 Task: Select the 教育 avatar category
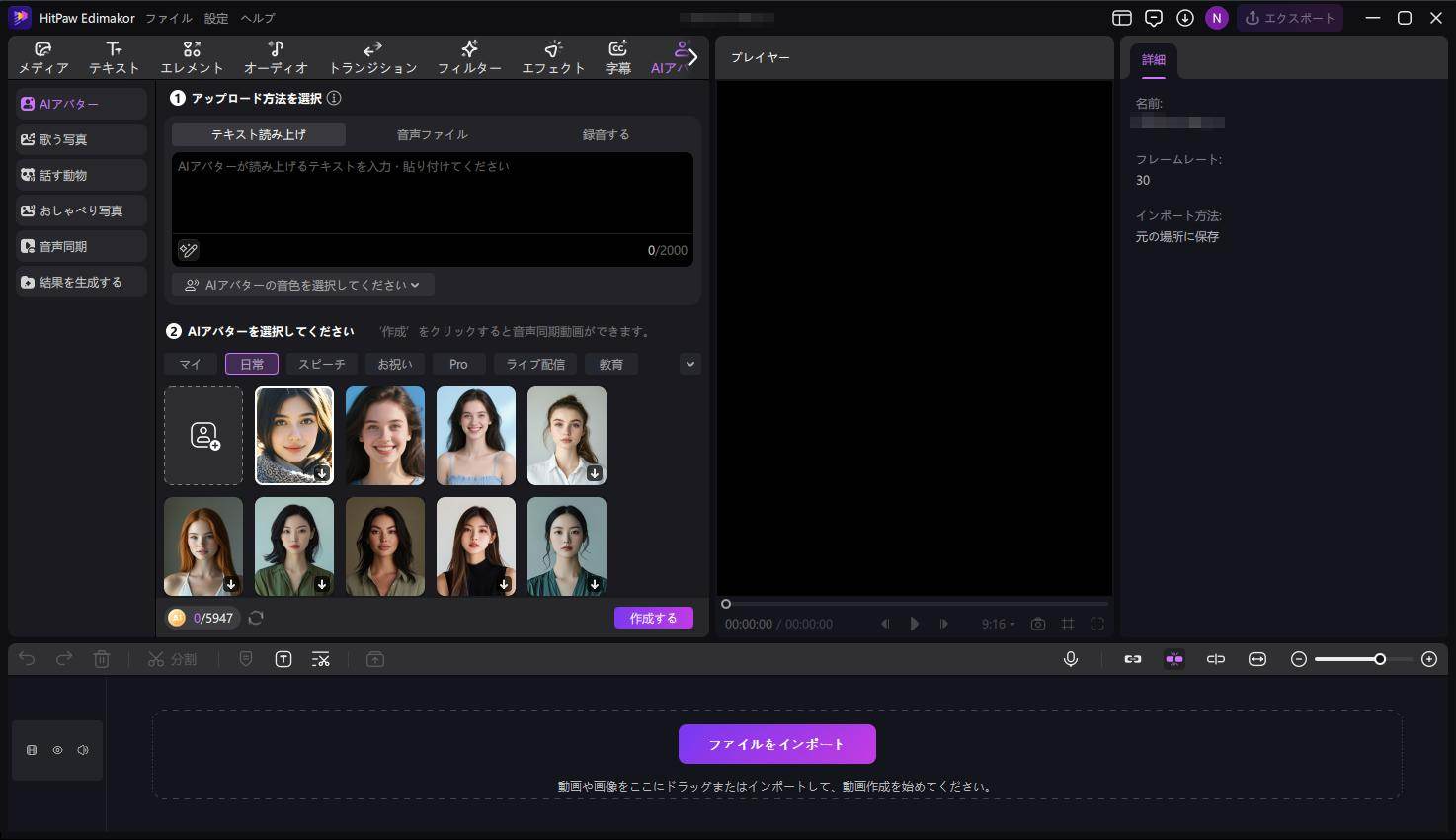(x=611, y=364)
